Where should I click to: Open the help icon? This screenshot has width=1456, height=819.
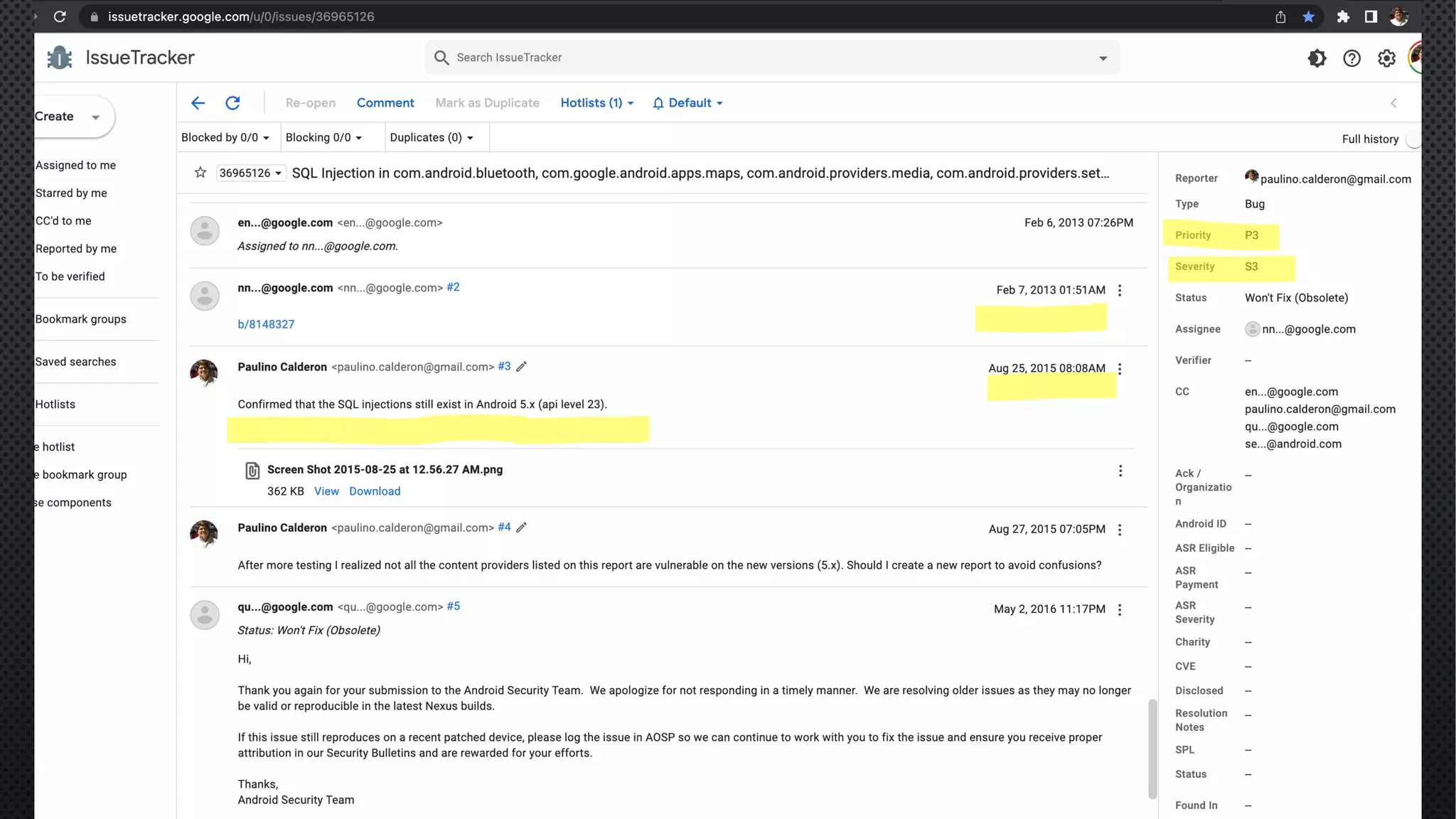1351,58
